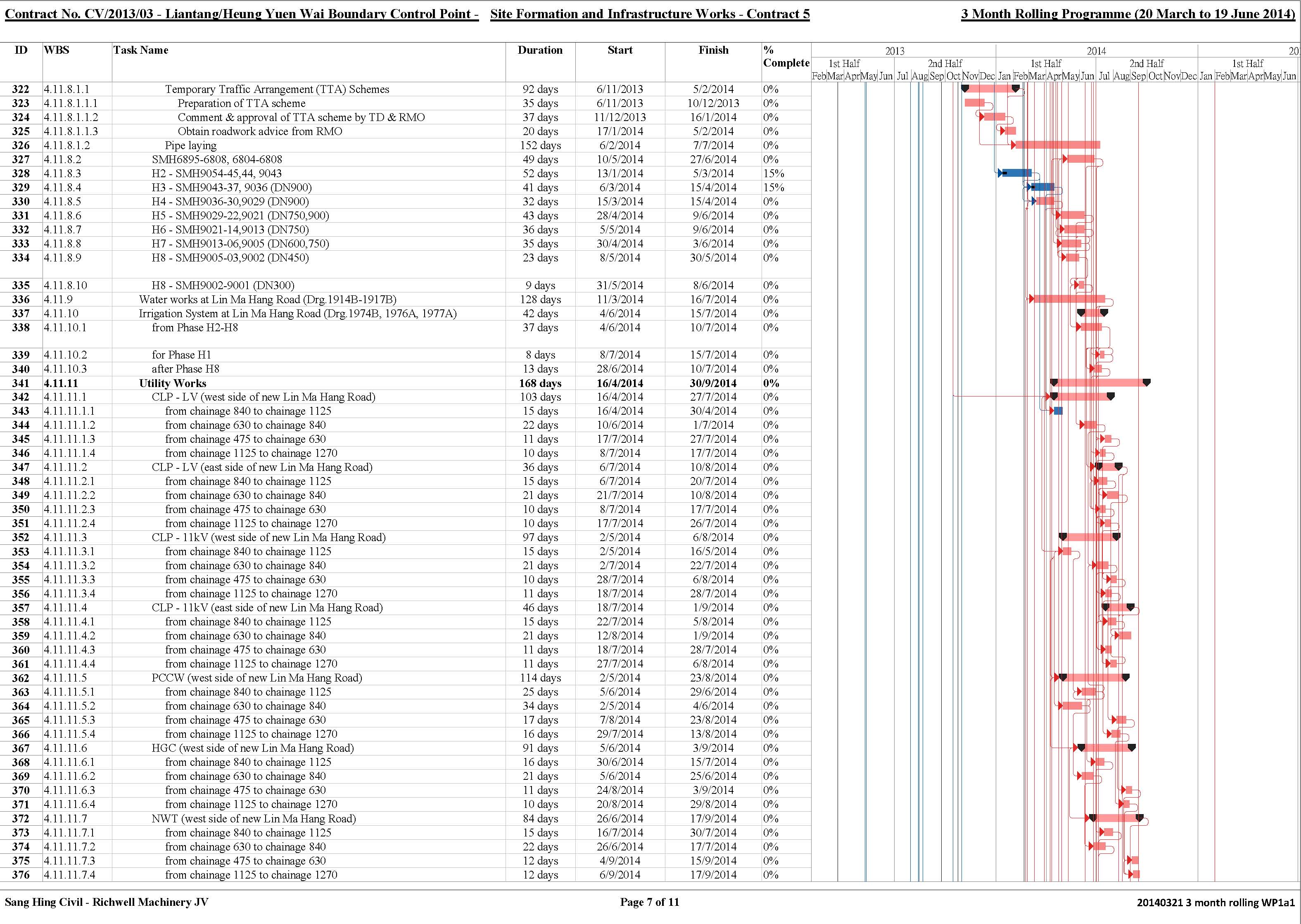This screenshot has width=1301, height=924.
Task: Click '1st Half' under 2013 in the timescale
Action: 844,64
